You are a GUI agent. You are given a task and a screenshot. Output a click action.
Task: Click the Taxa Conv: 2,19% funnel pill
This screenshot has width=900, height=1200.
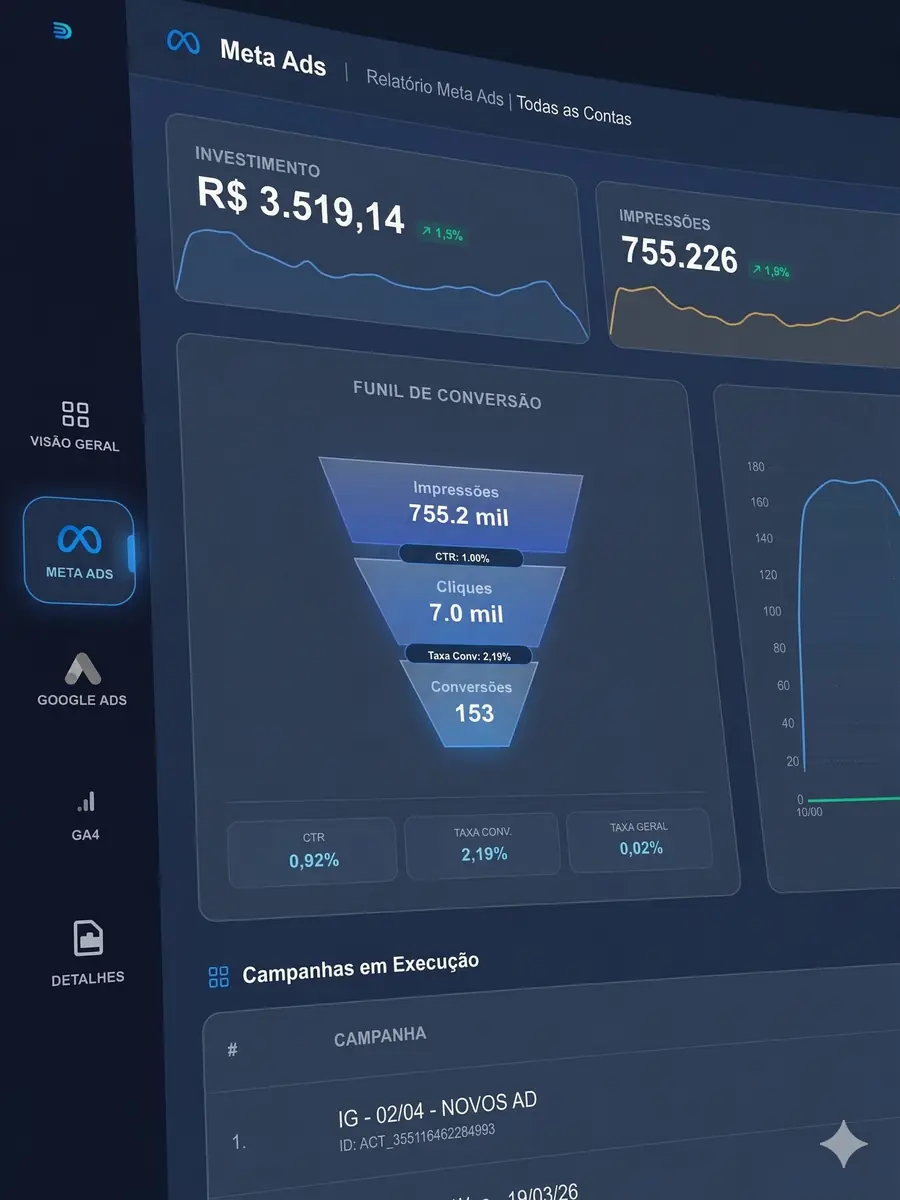[x=470, y=655]
